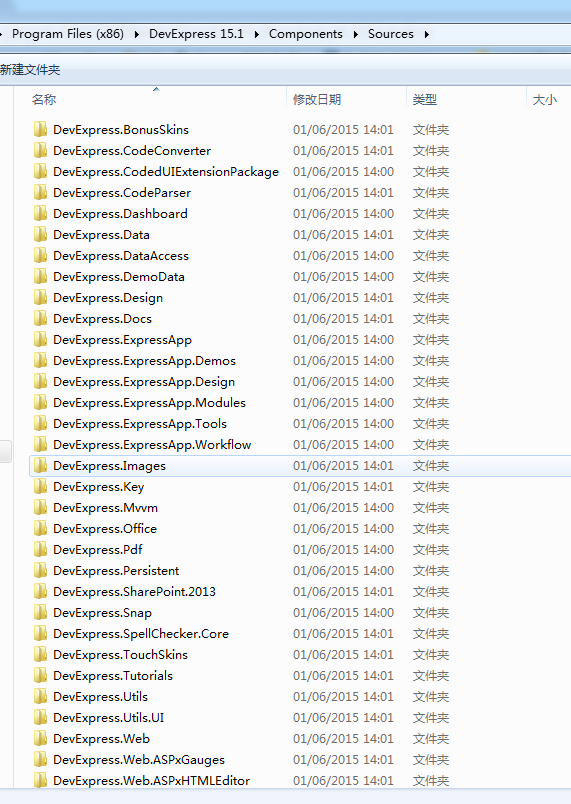Click the DevExpress.Docs folder icon
The height and width of the screenshot is (804, 571).
point(40,318)
